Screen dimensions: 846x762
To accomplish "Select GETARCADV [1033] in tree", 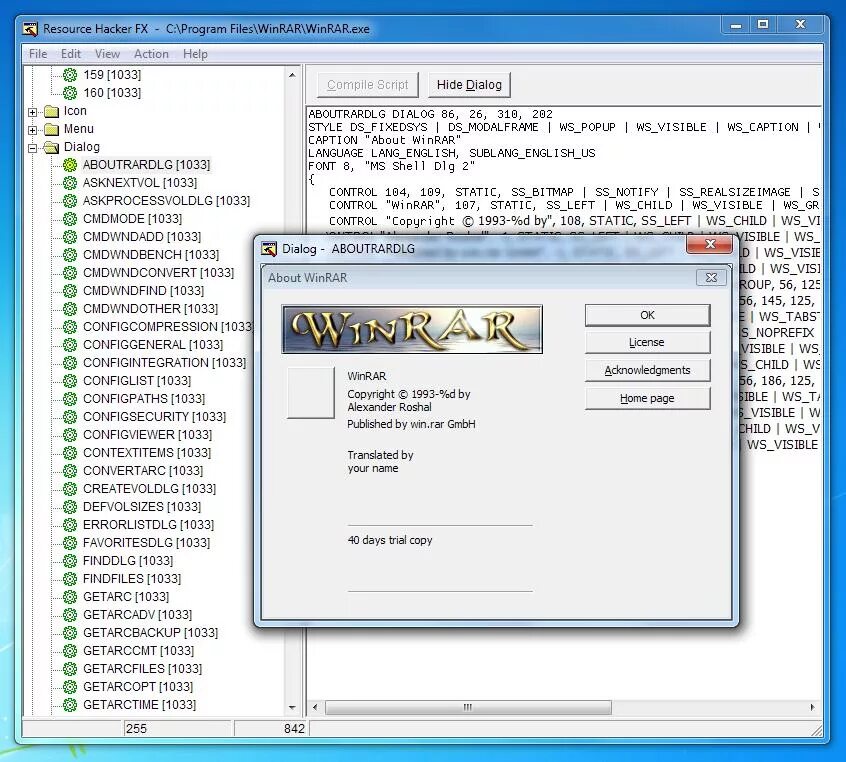I will 138,615.
